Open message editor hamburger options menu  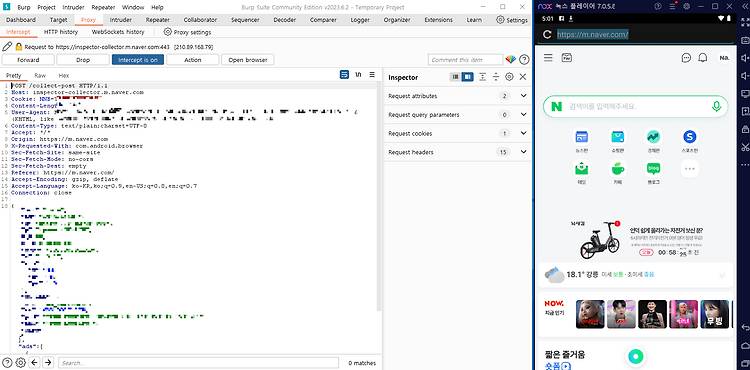coord(372,75)
